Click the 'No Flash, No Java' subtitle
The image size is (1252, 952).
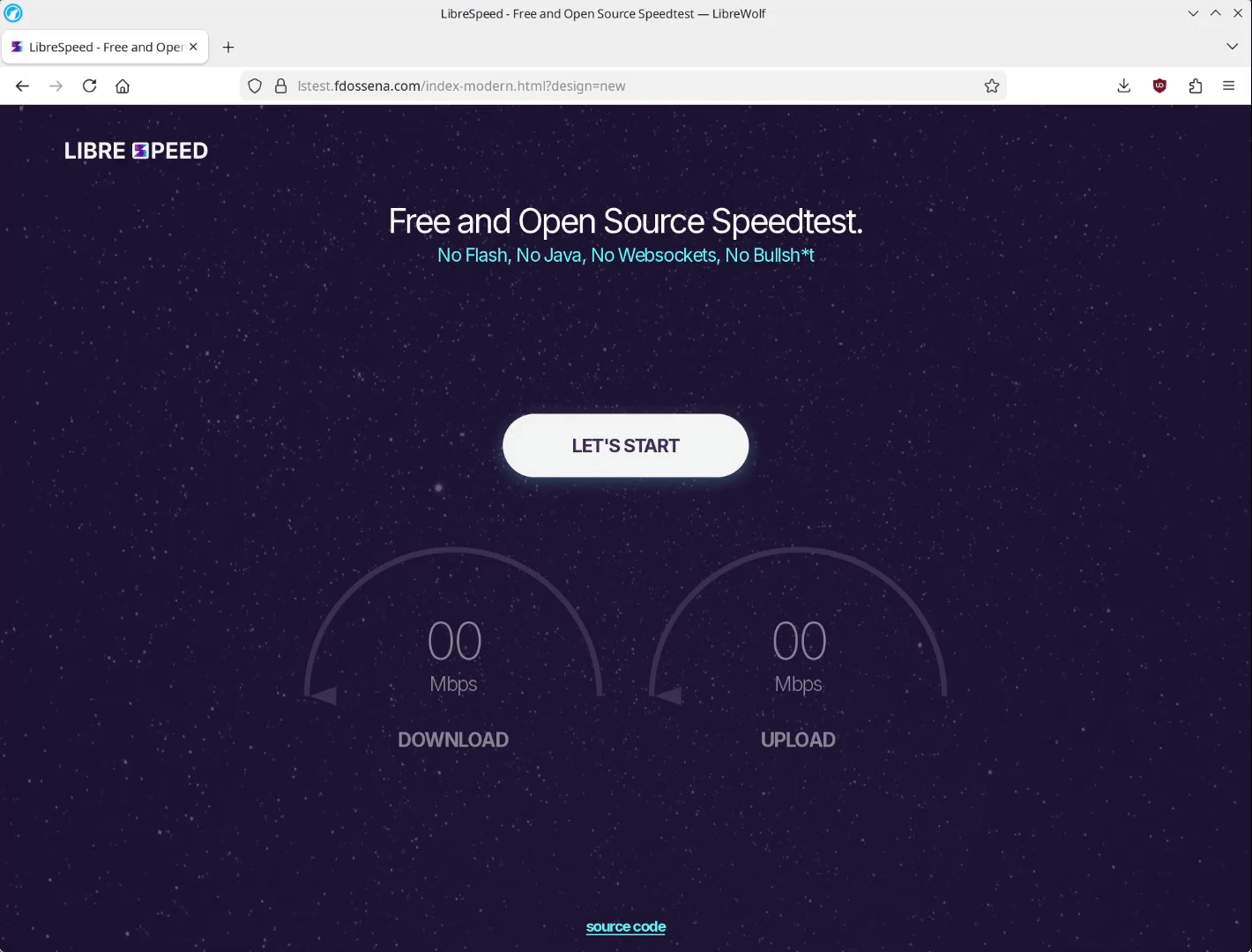point(626,255)
